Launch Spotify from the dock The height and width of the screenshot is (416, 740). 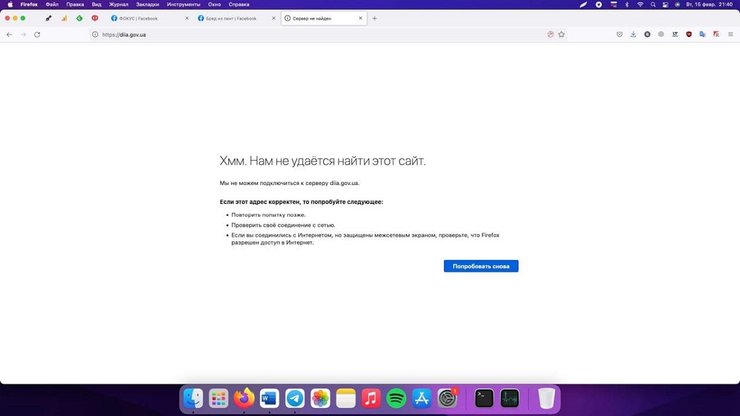397,398
